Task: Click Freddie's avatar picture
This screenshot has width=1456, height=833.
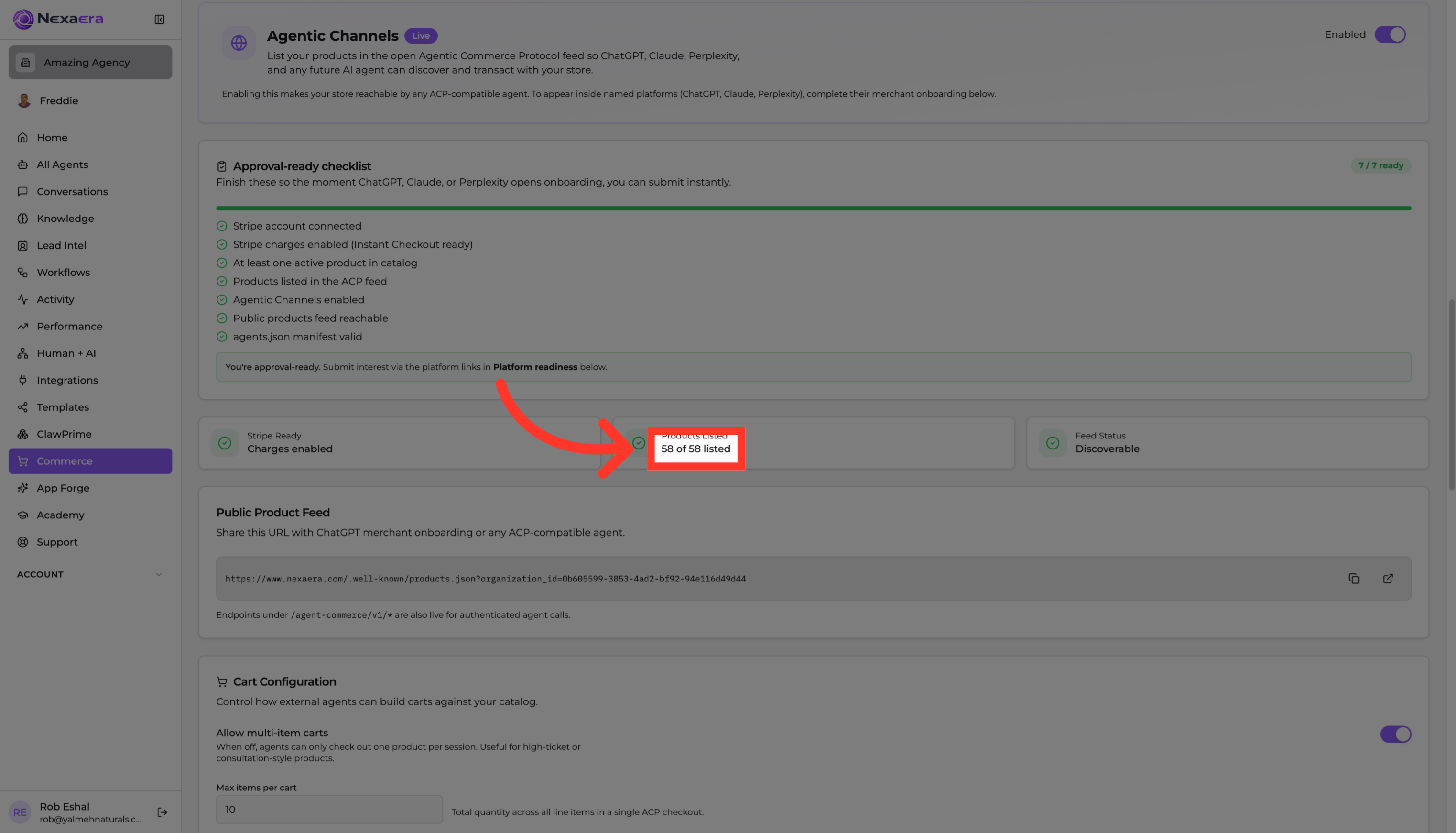Action: 24,101
